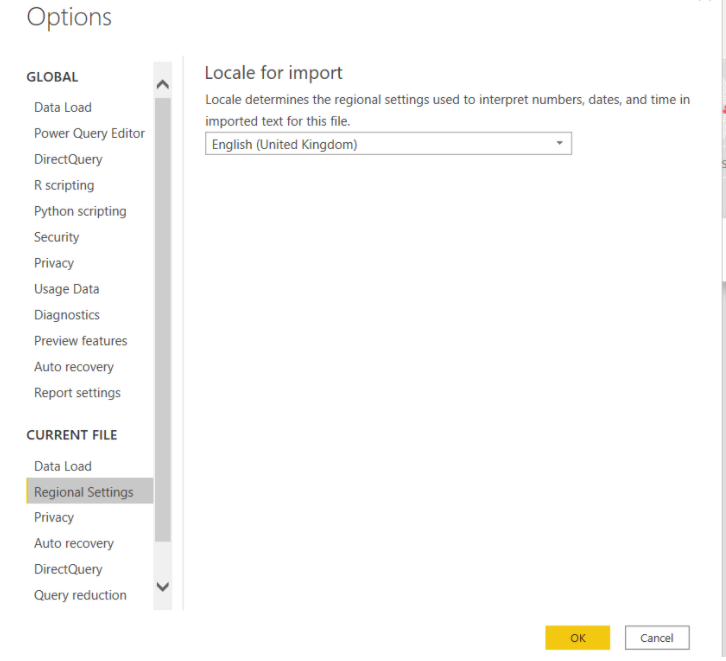Viewport: 726px width, 661px height.
Task: Click the OK button
Action: [x=577, y=638]
